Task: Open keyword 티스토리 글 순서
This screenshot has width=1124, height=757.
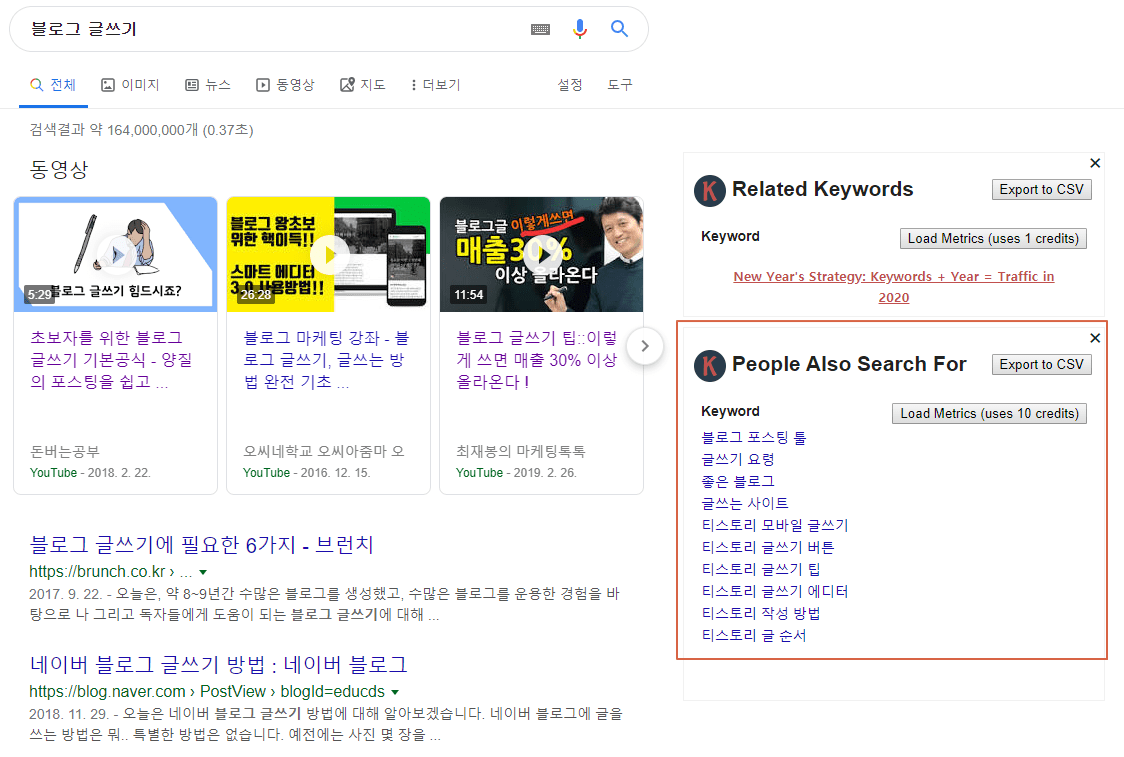Action: (x=754, y=636)
